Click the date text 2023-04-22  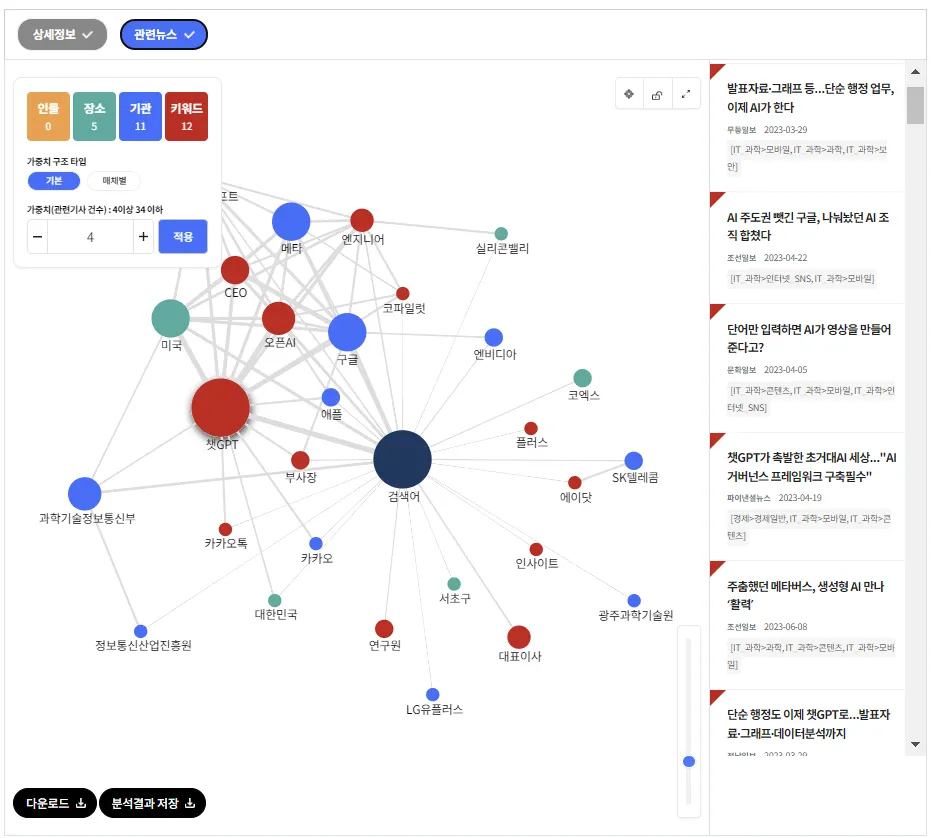785,258
